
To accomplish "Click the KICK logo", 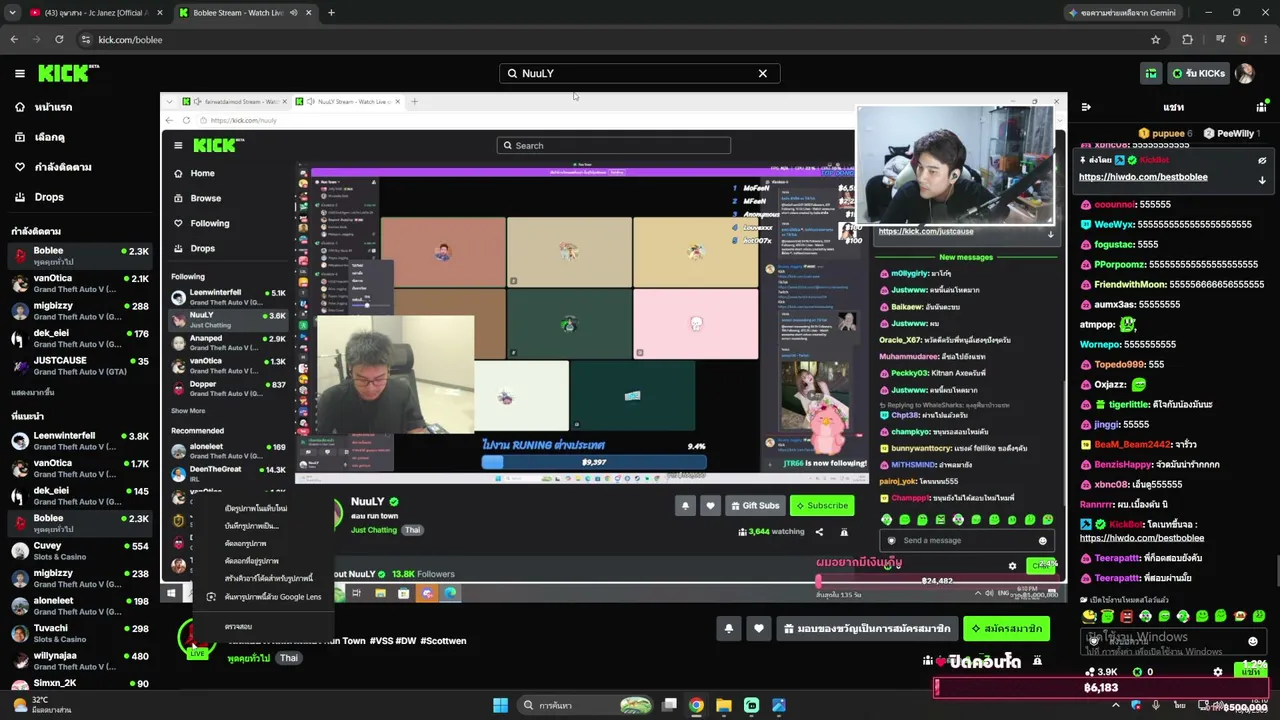I will point(68,73).
